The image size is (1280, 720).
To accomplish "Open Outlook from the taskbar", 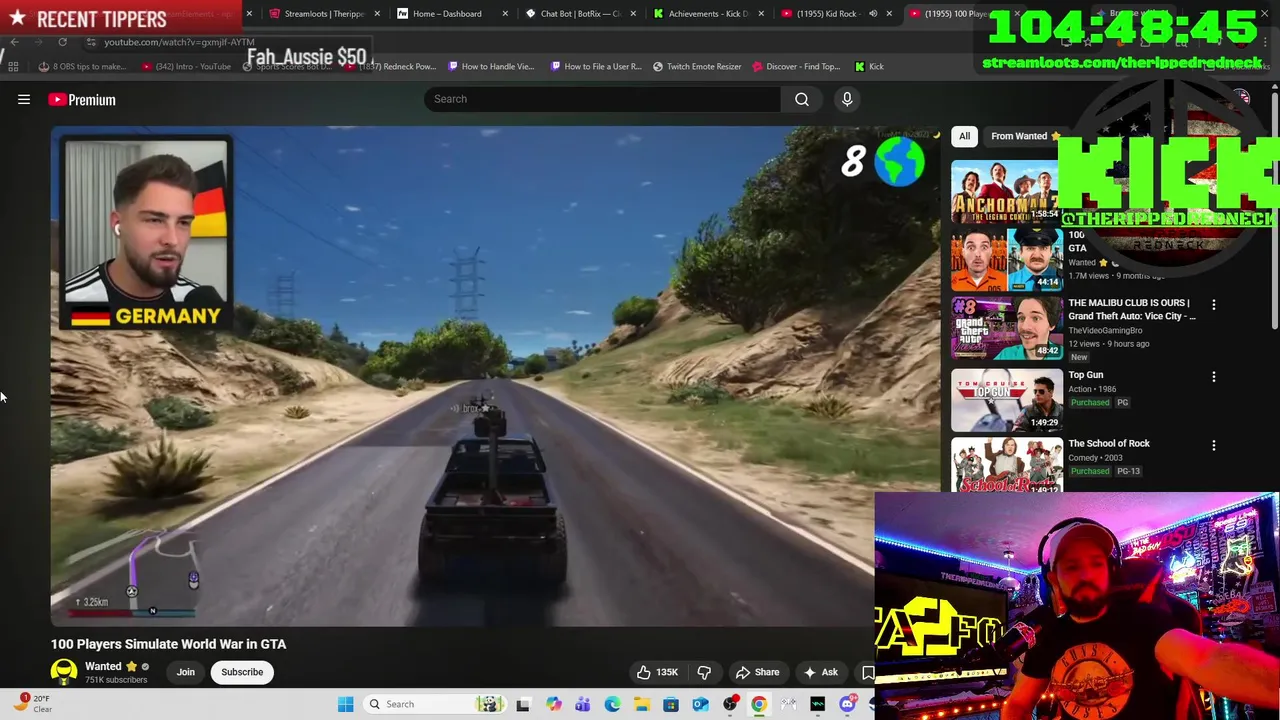I will point(700,704).
